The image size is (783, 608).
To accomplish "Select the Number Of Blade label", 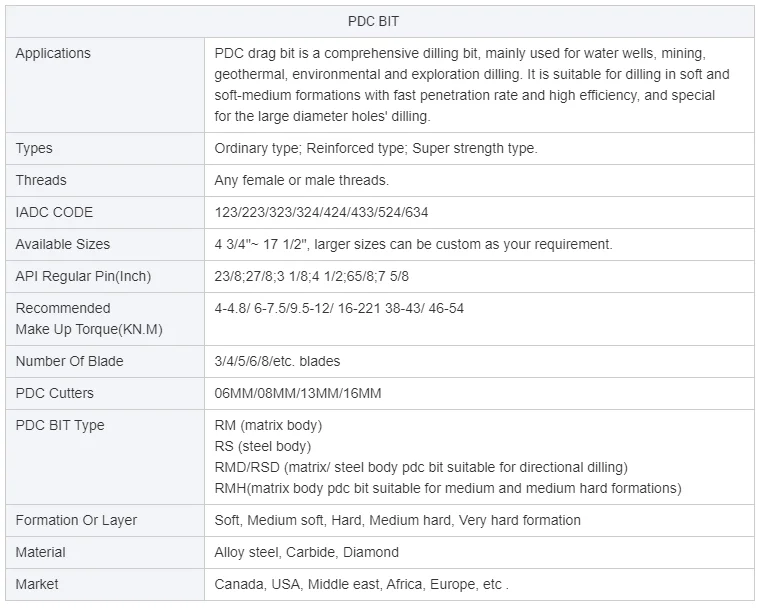I will pyautogui.click(x=69, y=362).
